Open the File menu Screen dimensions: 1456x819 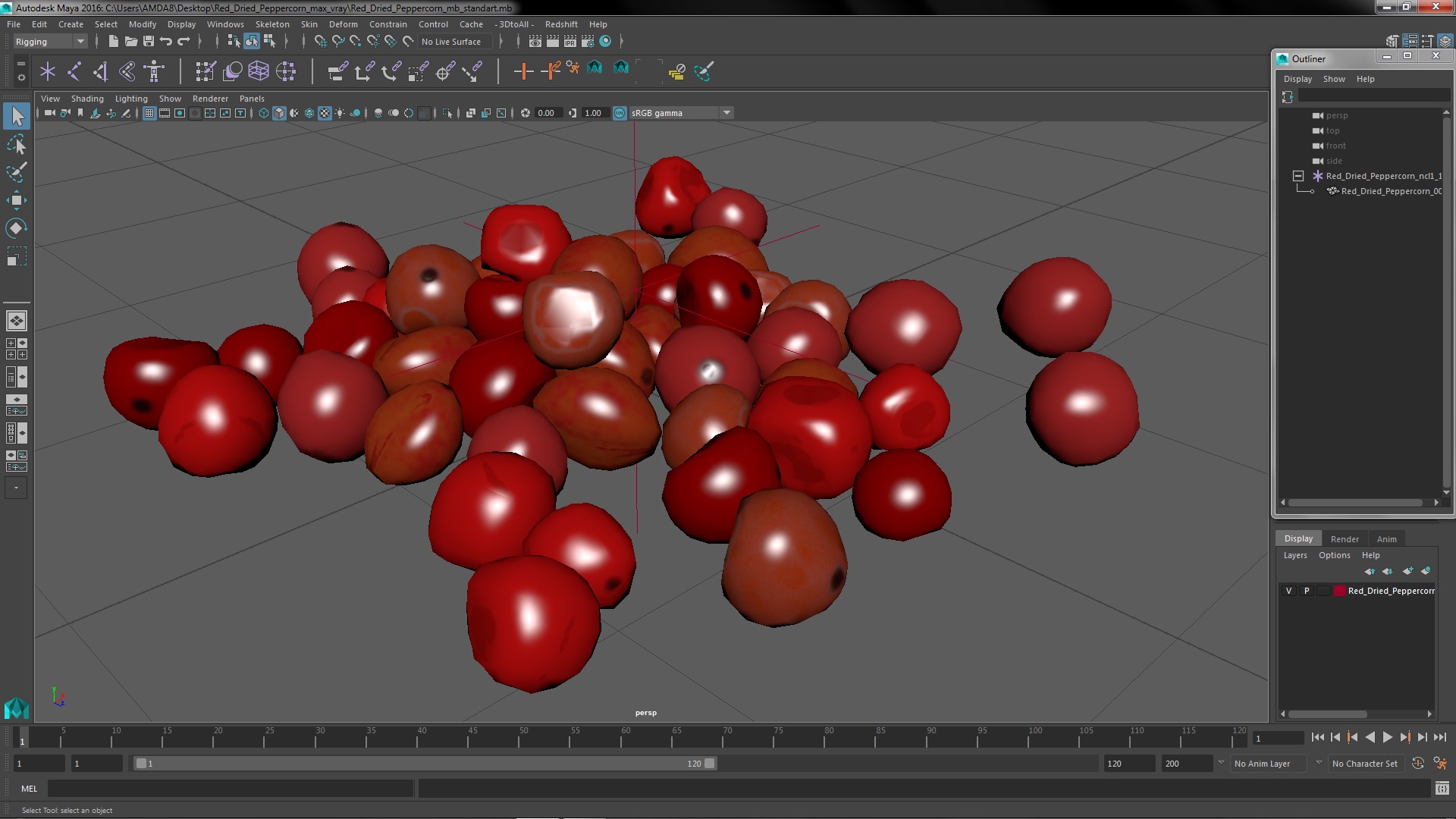point(14,24)
